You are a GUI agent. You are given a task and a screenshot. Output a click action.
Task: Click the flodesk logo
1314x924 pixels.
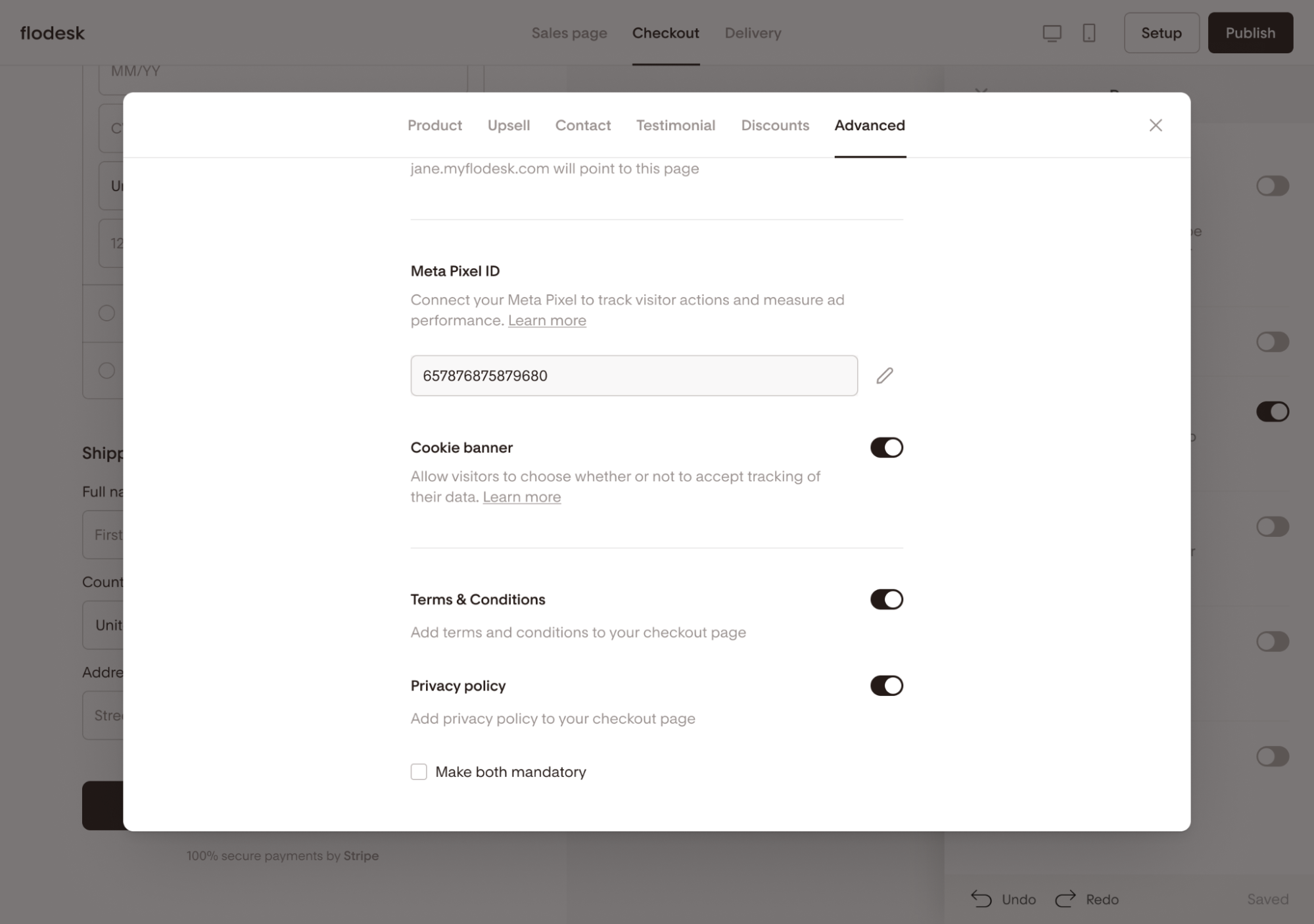(x=53, y=33)
